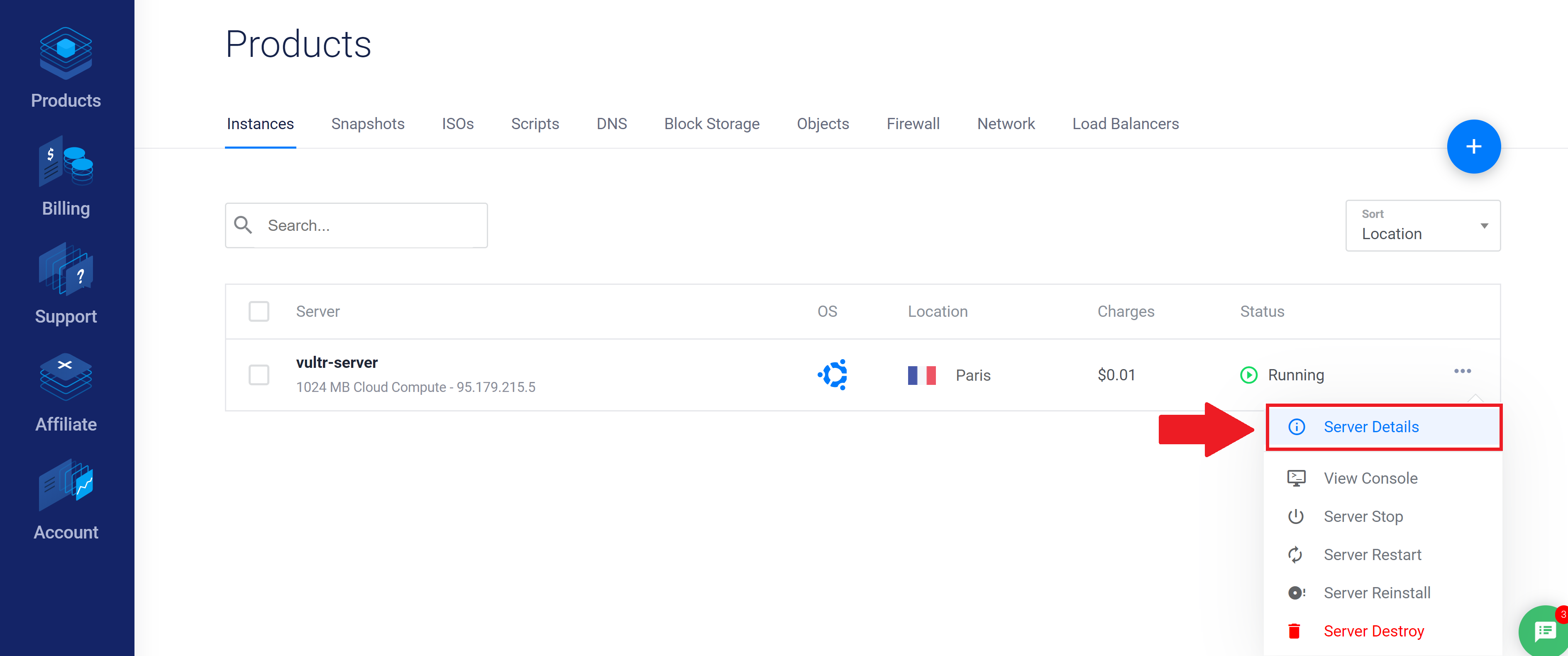The height and width of the screenshot is (656, 1568).
Task: Click the Account label in sidebar
Action: (66, 532)
